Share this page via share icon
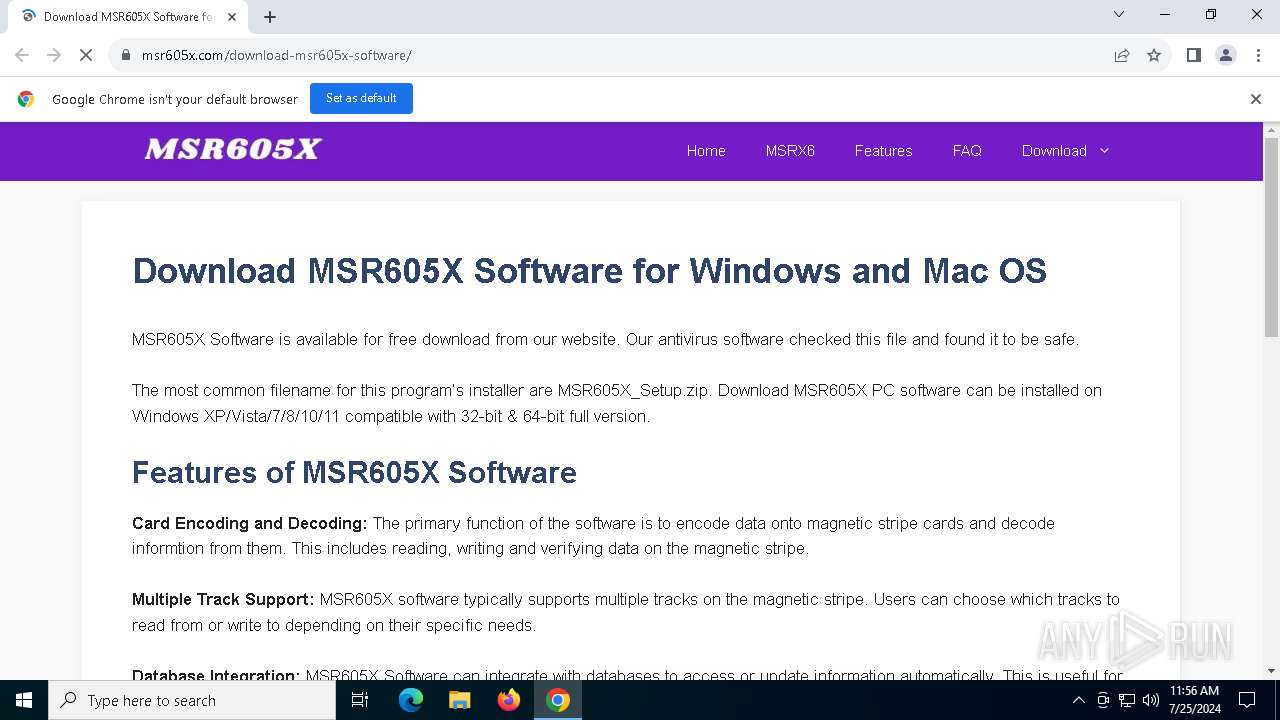 click(x=1122, y=55)
